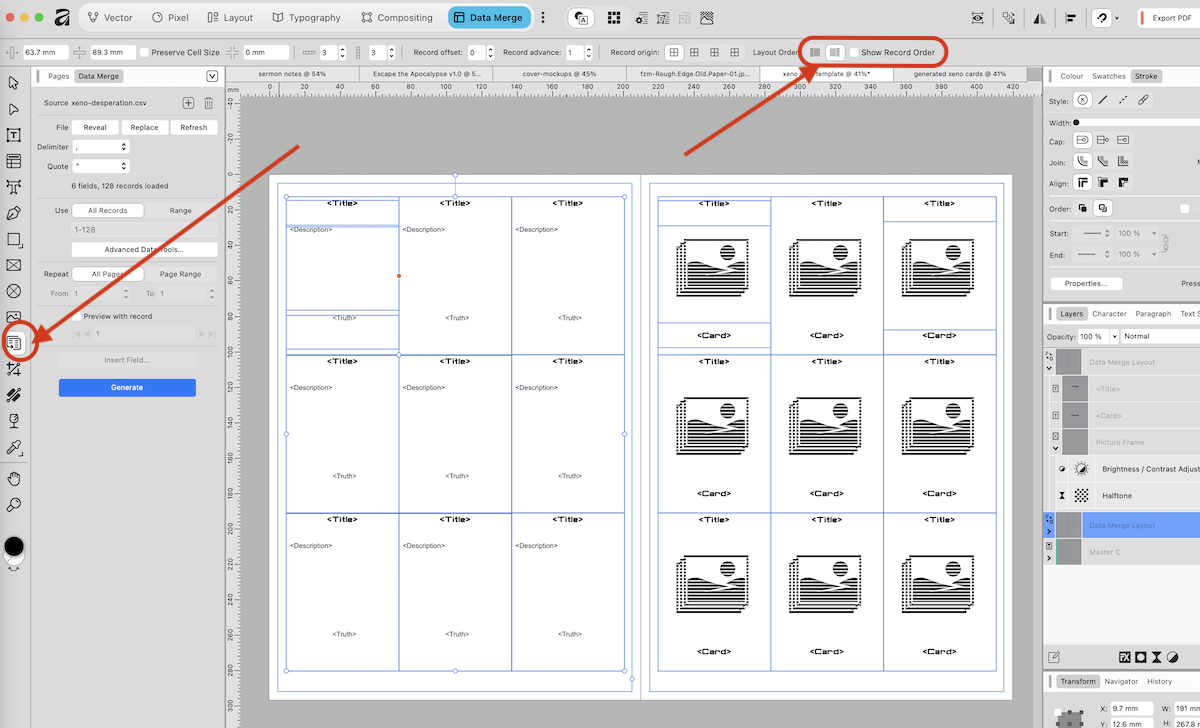
Task: Select the circled Data Merge Layout tool
Action: click(14, 341)
